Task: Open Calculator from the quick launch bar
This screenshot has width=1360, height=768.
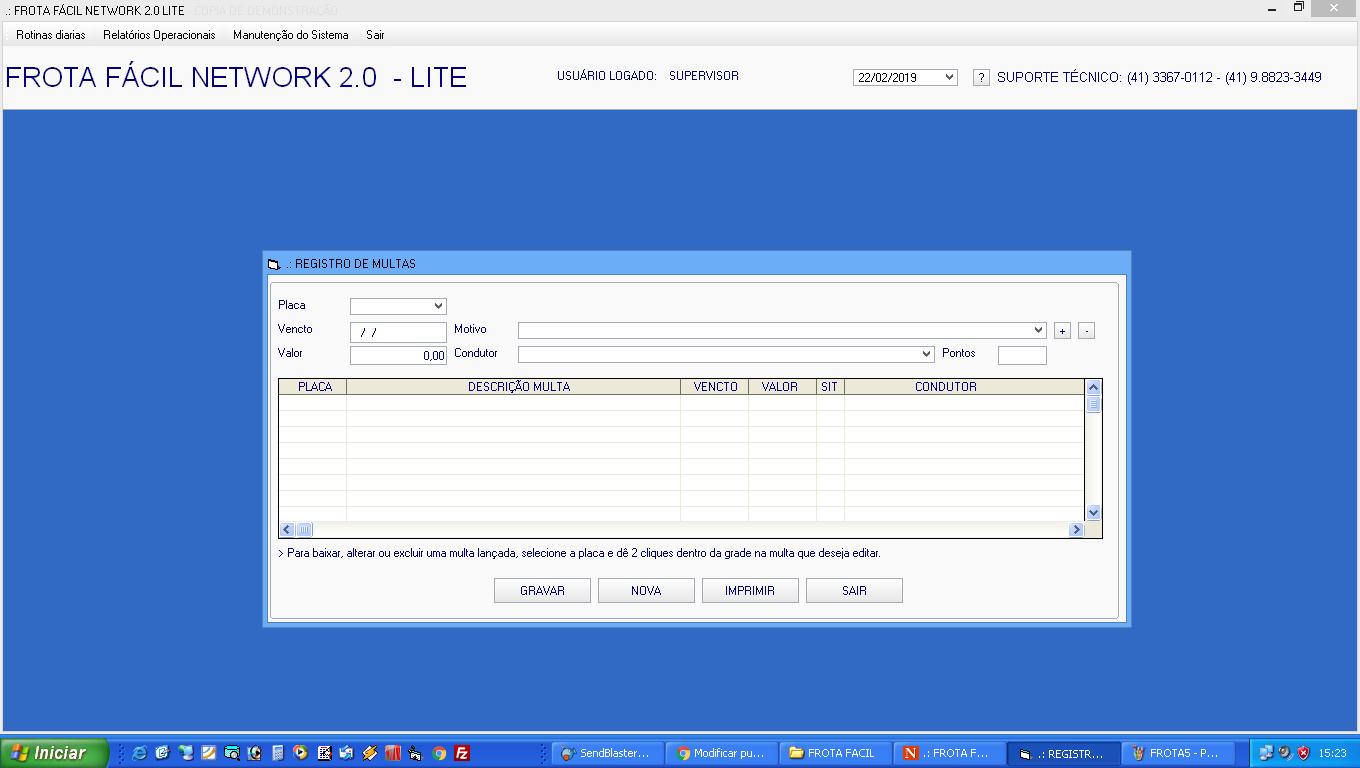Action: [x=276, y=753]
